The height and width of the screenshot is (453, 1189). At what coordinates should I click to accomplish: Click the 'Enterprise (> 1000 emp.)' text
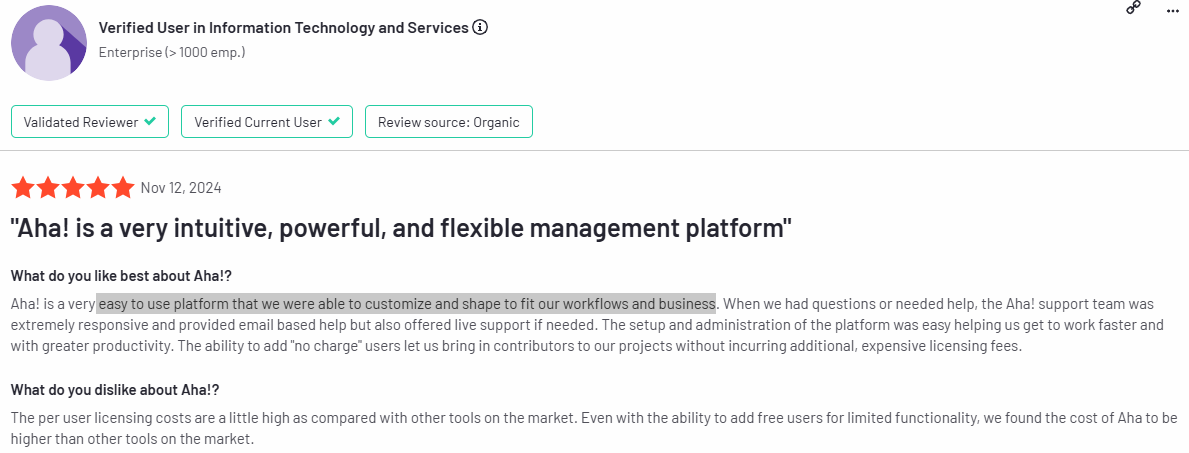pos(172,52)
